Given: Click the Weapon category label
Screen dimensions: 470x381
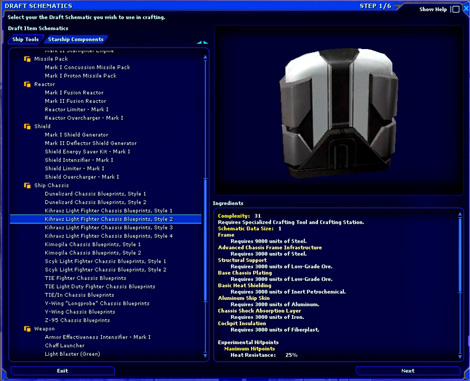Looking at the screenshot, I should (44, 329).
